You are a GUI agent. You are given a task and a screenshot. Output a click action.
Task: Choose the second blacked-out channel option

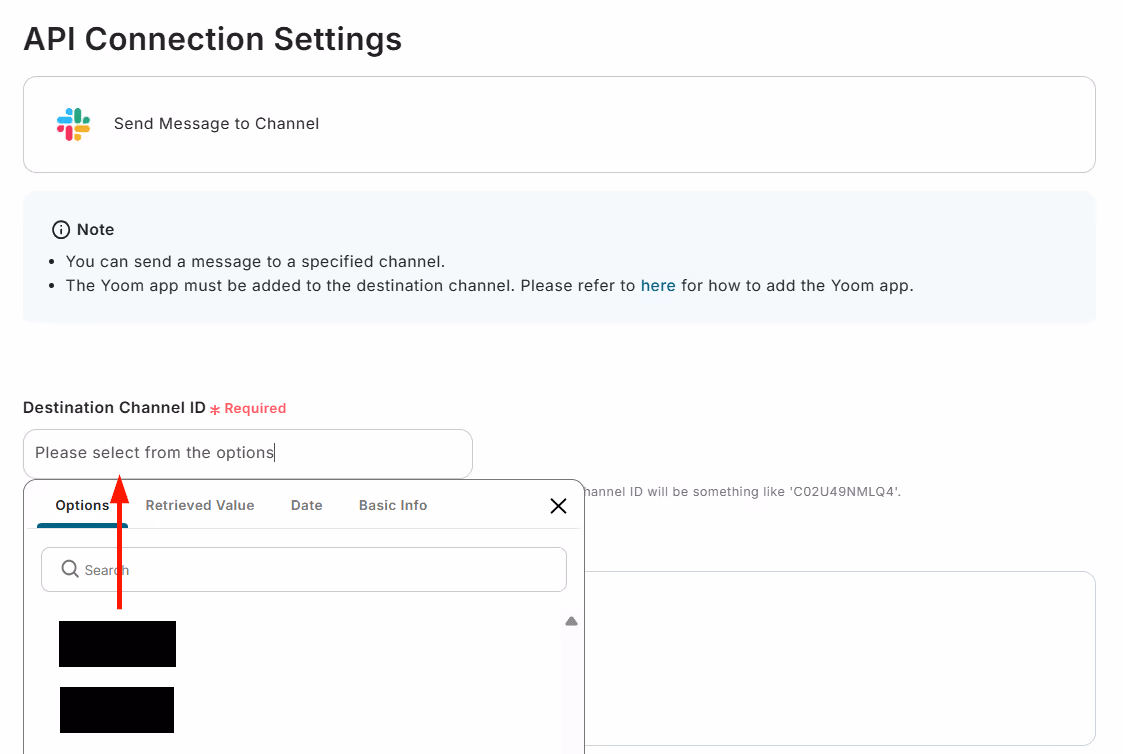coord(117,710)
